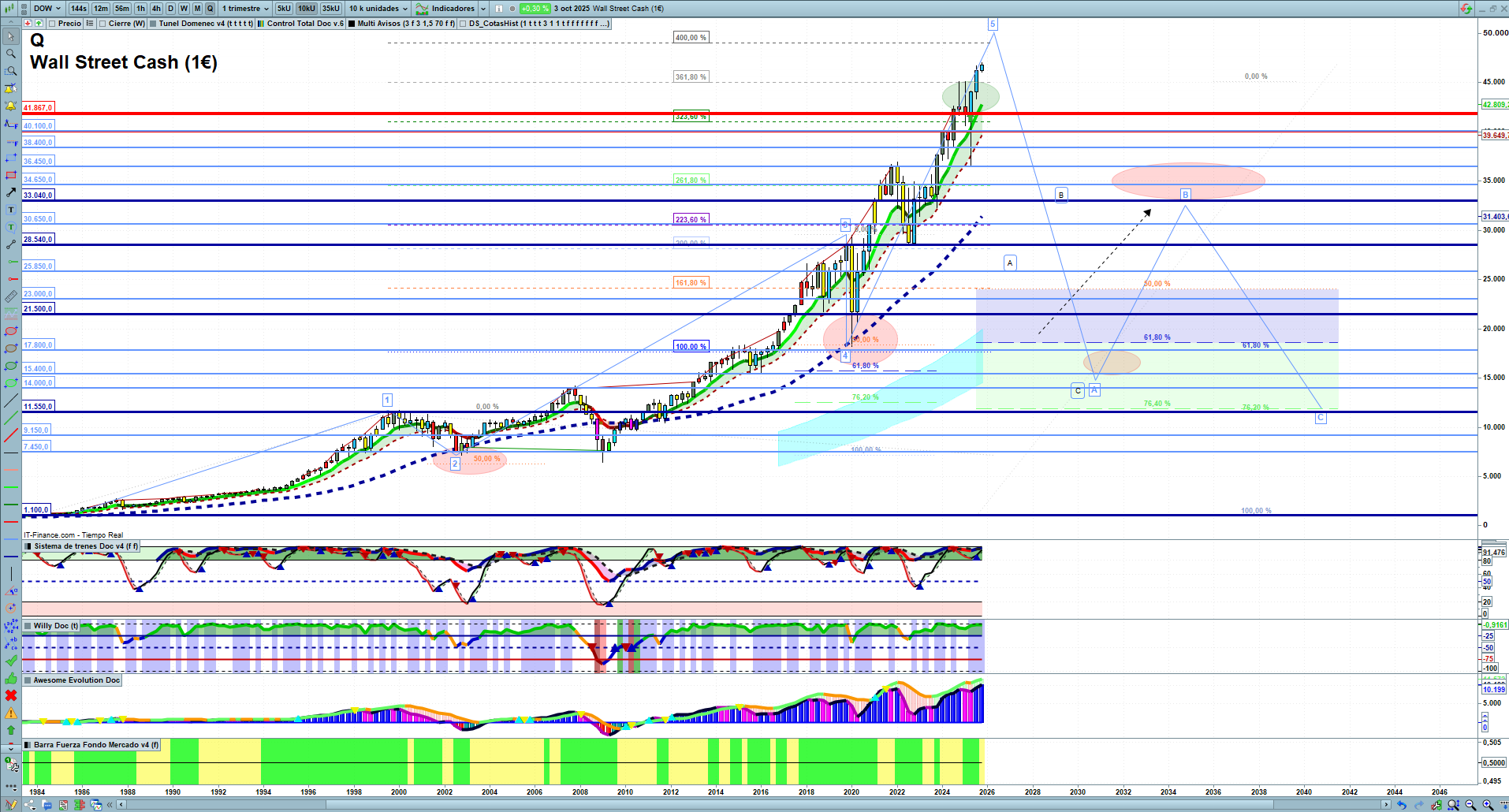Switch to the 4h timeframe
Screen dimensions: 1509x812
point(156,9)
